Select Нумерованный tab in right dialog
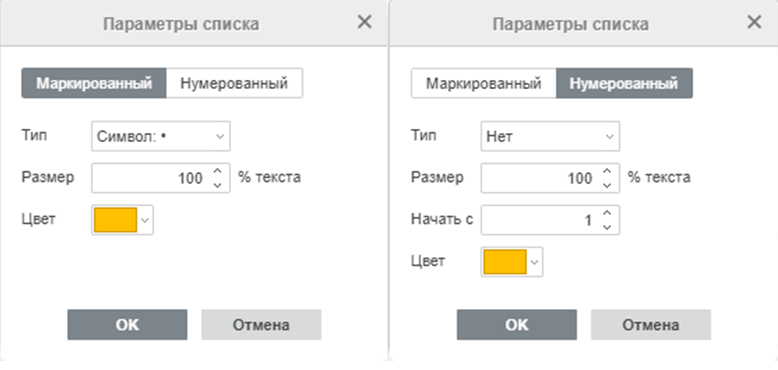Image resolution: width=778 pixels, height=370 pixels. 624,83
